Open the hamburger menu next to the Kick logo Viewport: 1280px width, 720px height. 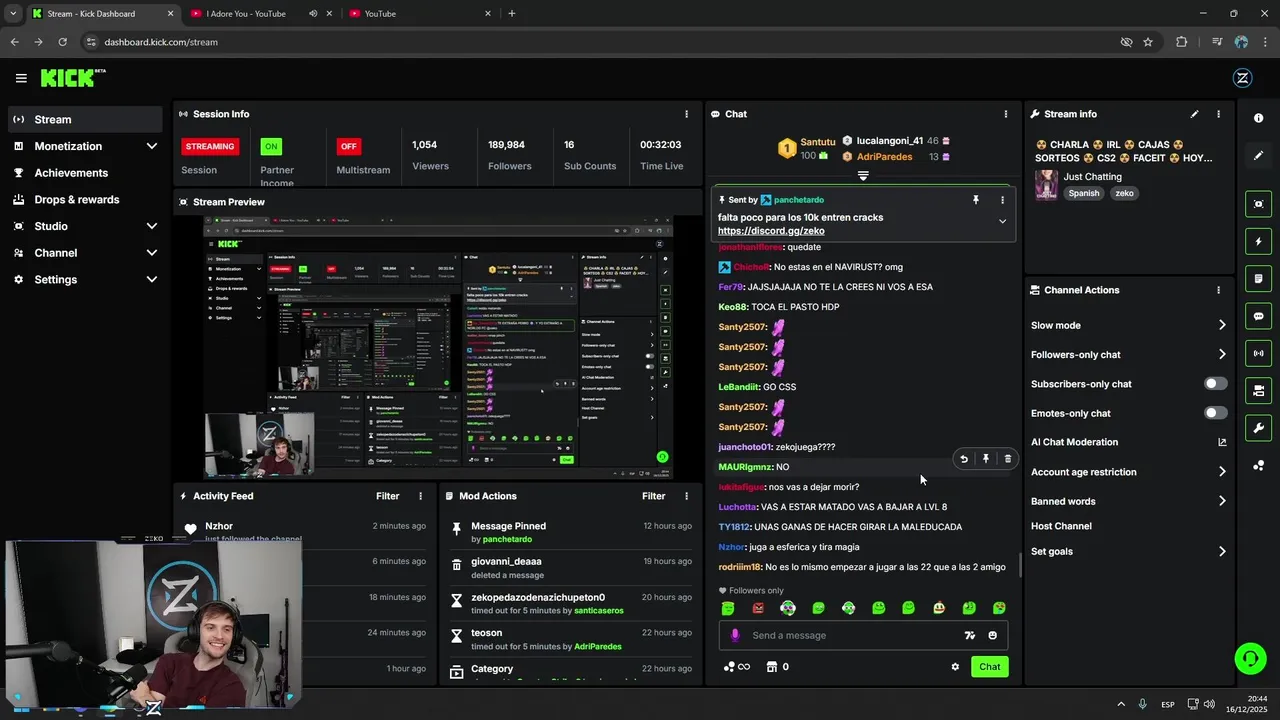[21, 78]
